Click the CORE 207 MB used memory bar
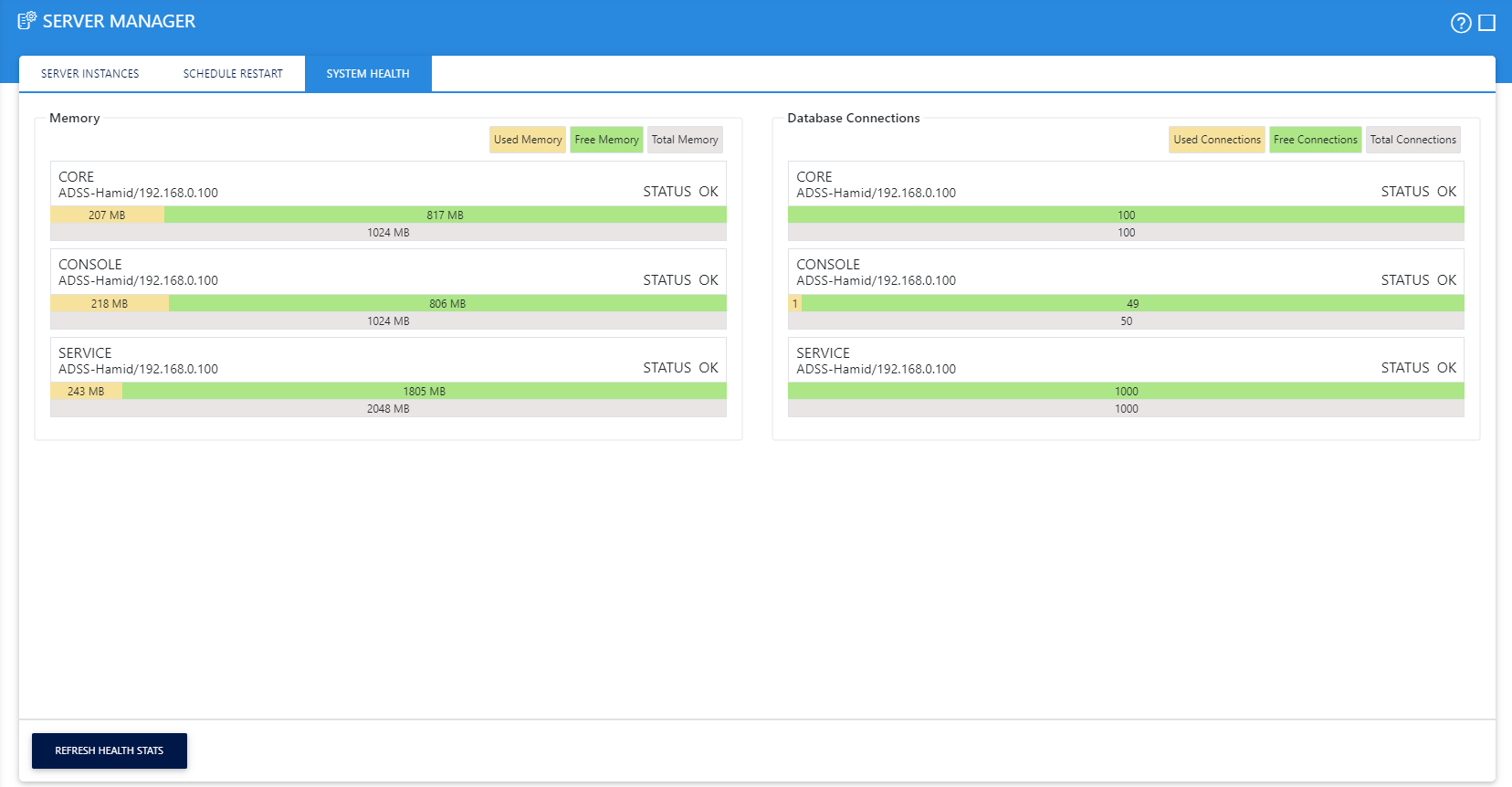Image resolution: width=1512 pixels, height=787 pixels. [x=107, y=215]
